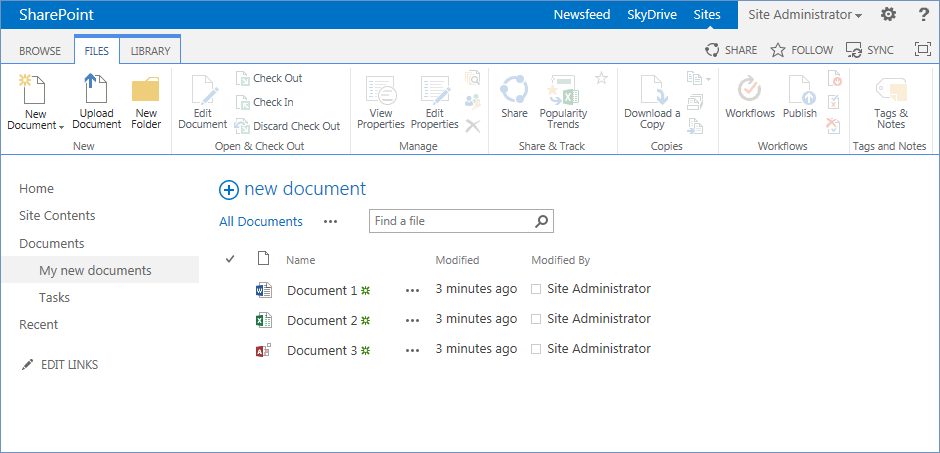Viewport: 940px width, 453px height.
Task: Open the All Documents view link
Action: point(261,222)
